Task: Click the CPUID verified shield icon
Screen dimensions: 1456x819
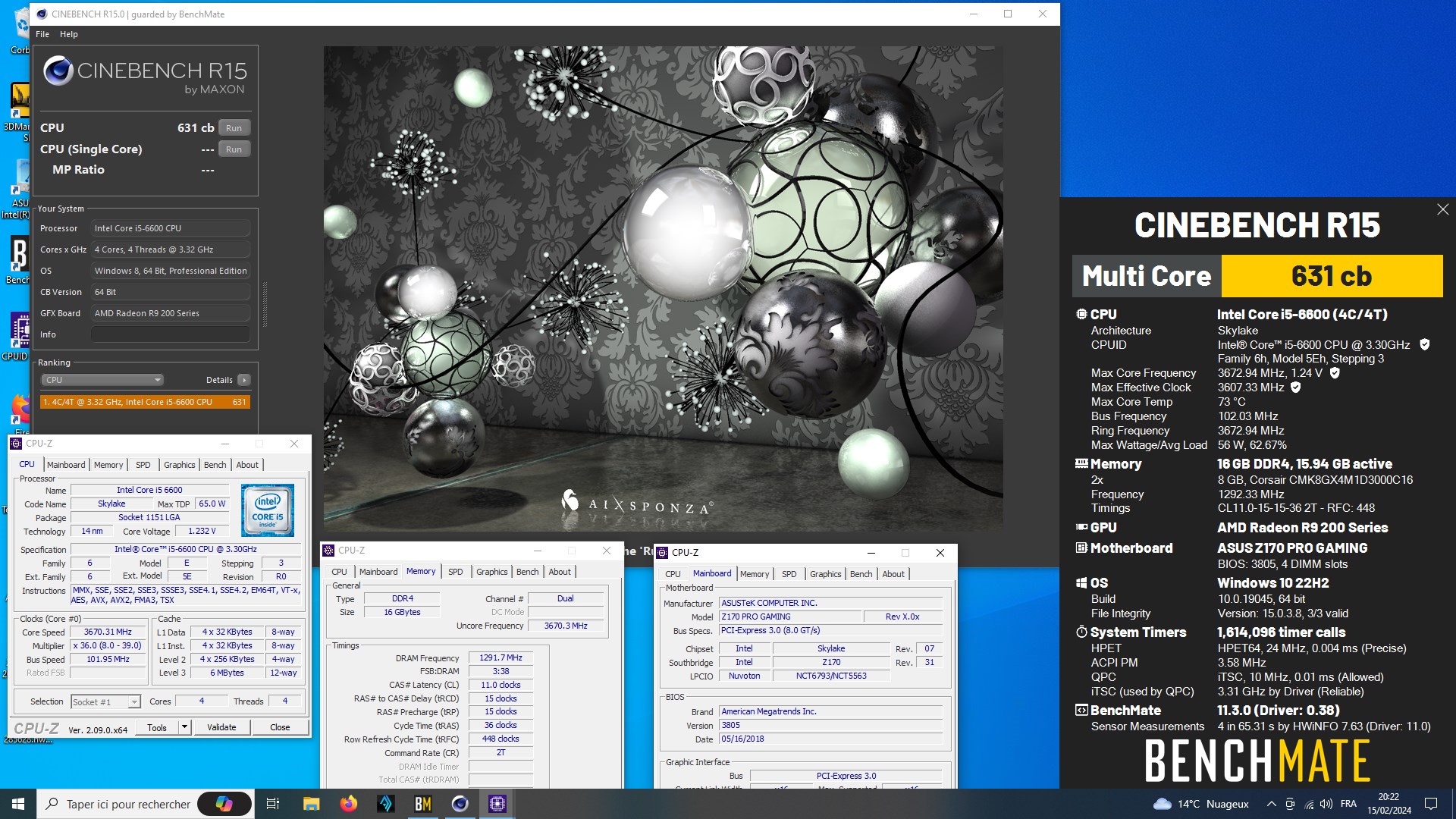Action: (1424, 344)
